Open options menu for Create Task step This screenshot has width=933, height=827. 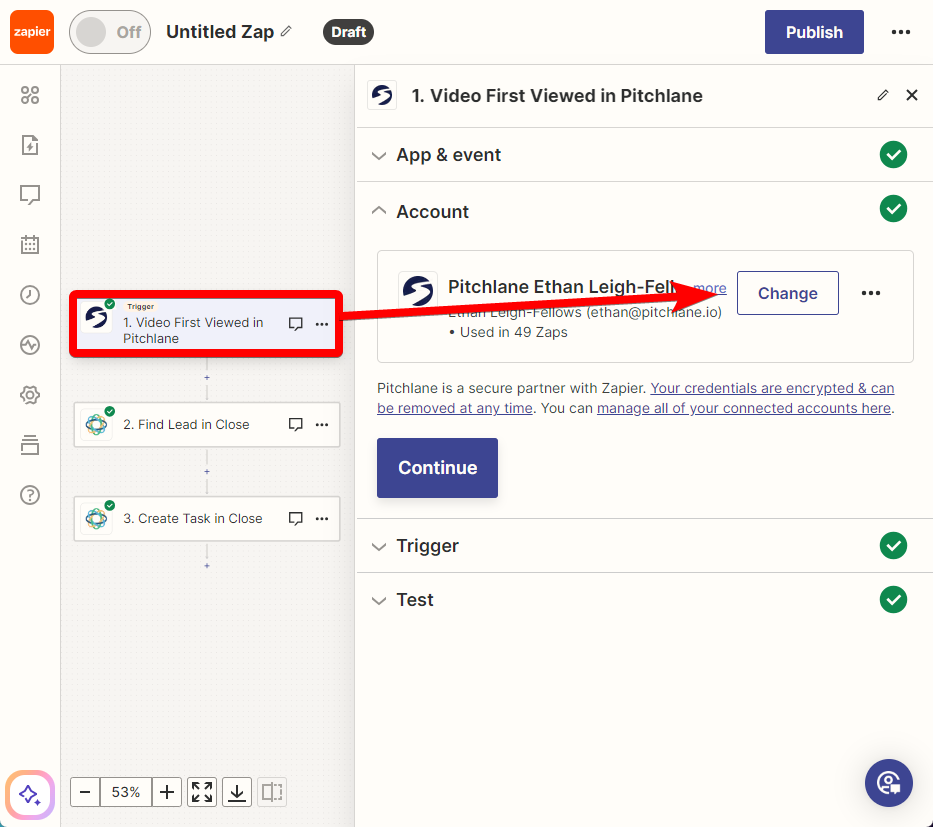pyautogui.click(x=322, y=518)
